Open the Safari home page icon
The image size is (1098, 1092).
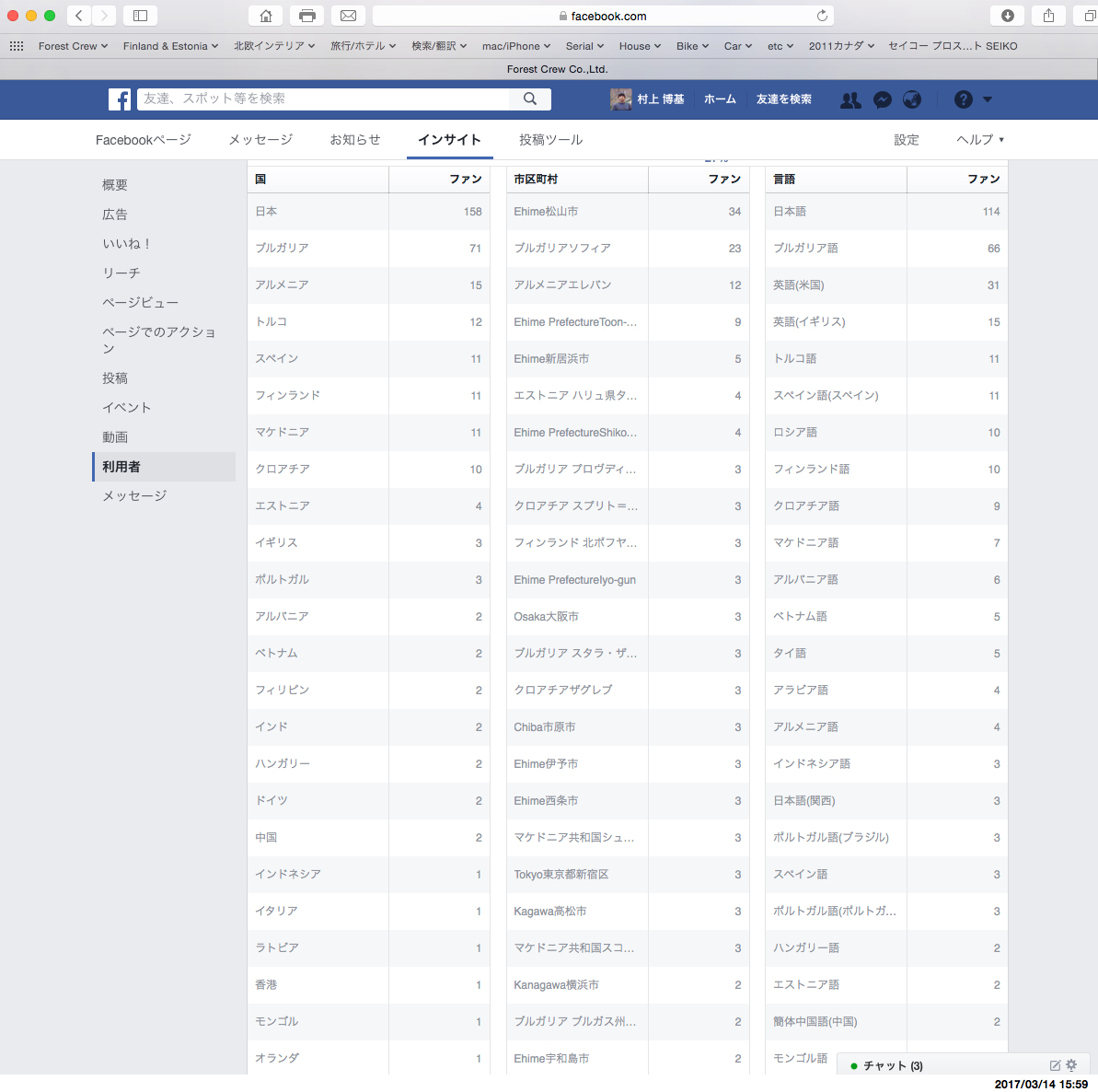pos(266,16)
